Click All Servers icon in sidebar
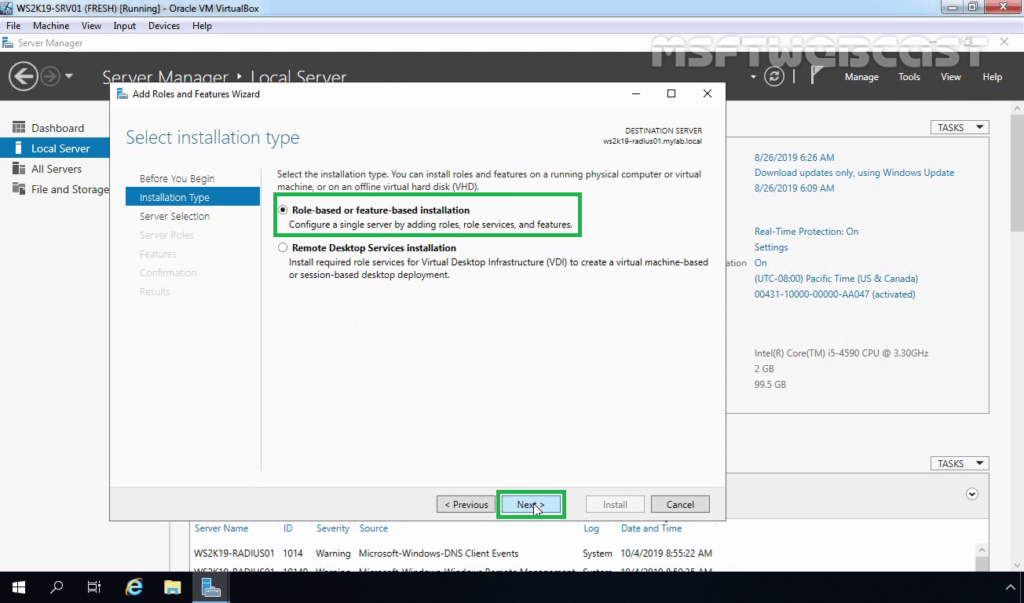Image resolution: width=1024 pixels, height=603 pixels. pos(18,169)
